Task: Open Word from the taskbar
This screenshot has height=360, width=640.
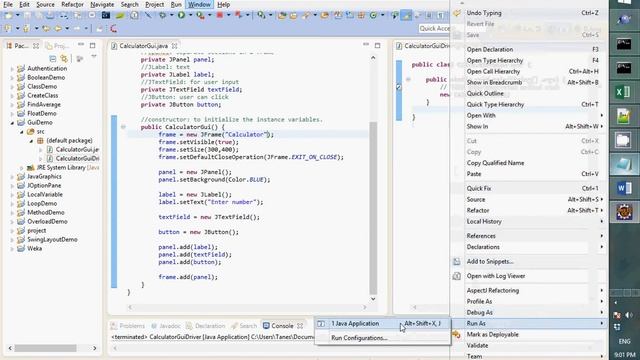Action: tap(624, 188)
